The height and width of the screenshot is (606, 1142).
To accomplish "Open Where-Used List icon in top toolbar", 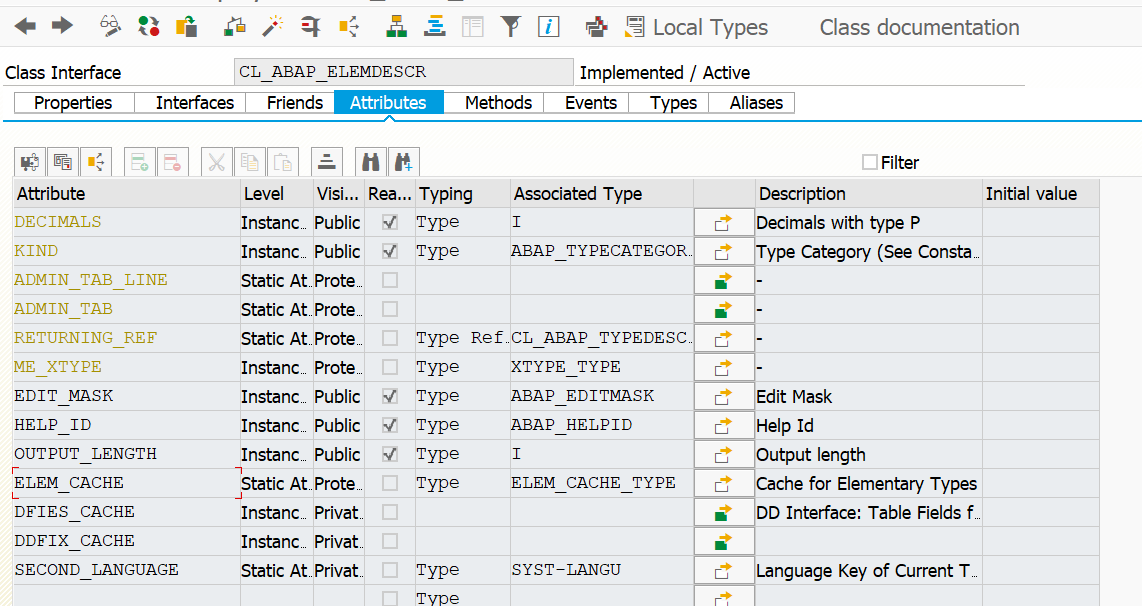I will [x=349, y=27].
